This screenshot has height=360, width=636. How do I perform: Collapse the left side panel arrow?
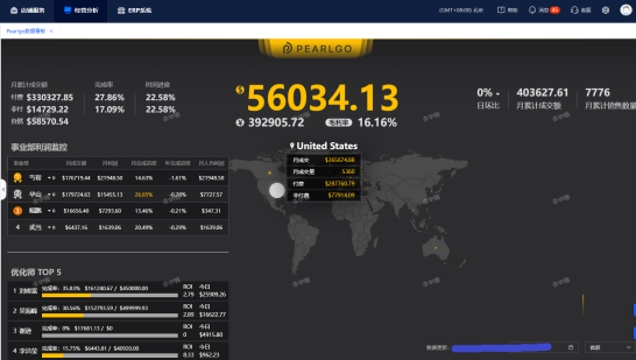pos(3,189)
